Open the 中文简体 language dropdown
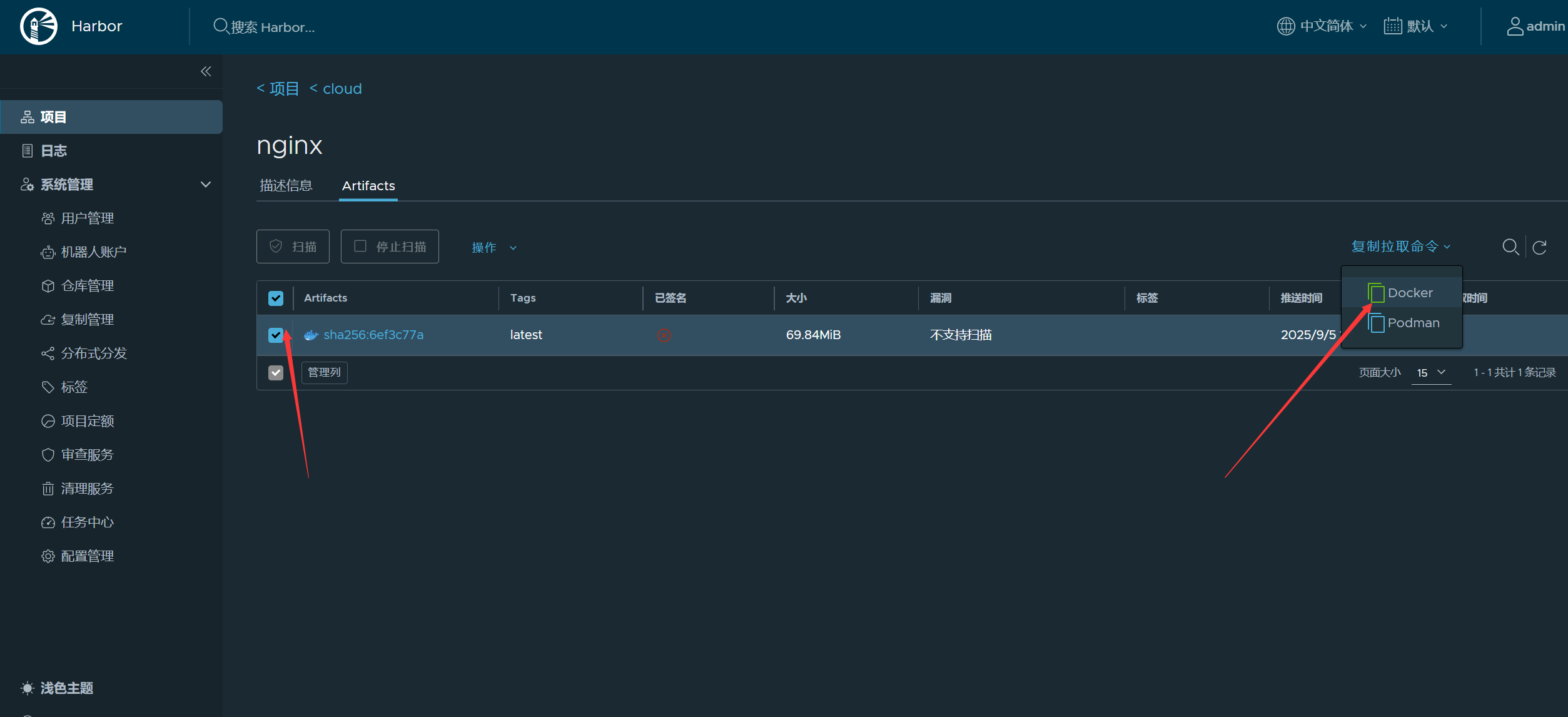 coord(1322,26)
